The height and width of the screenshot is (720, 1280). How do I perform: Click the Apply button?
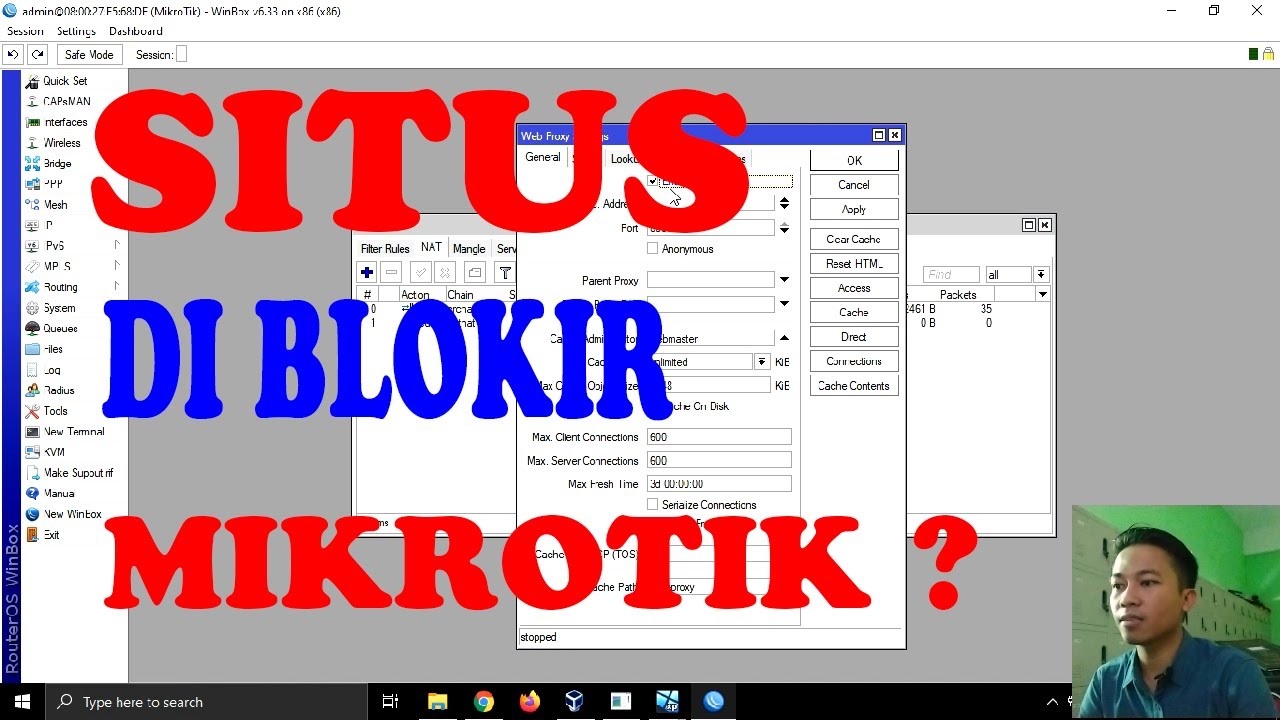pyautogui.click(x=854, y=209)
